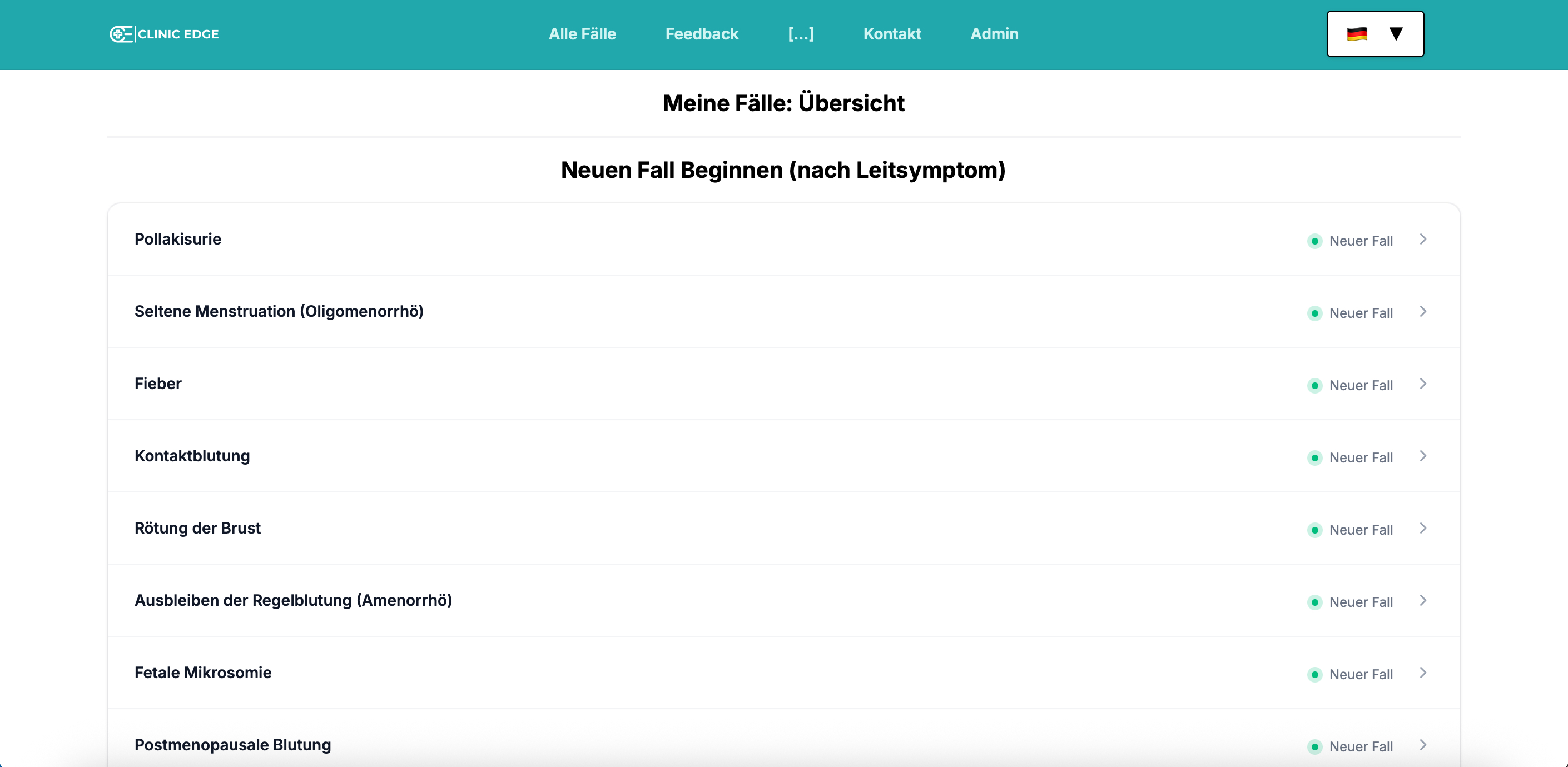
Task: Click the German flag icon
Action: [x=1357, y=34]
